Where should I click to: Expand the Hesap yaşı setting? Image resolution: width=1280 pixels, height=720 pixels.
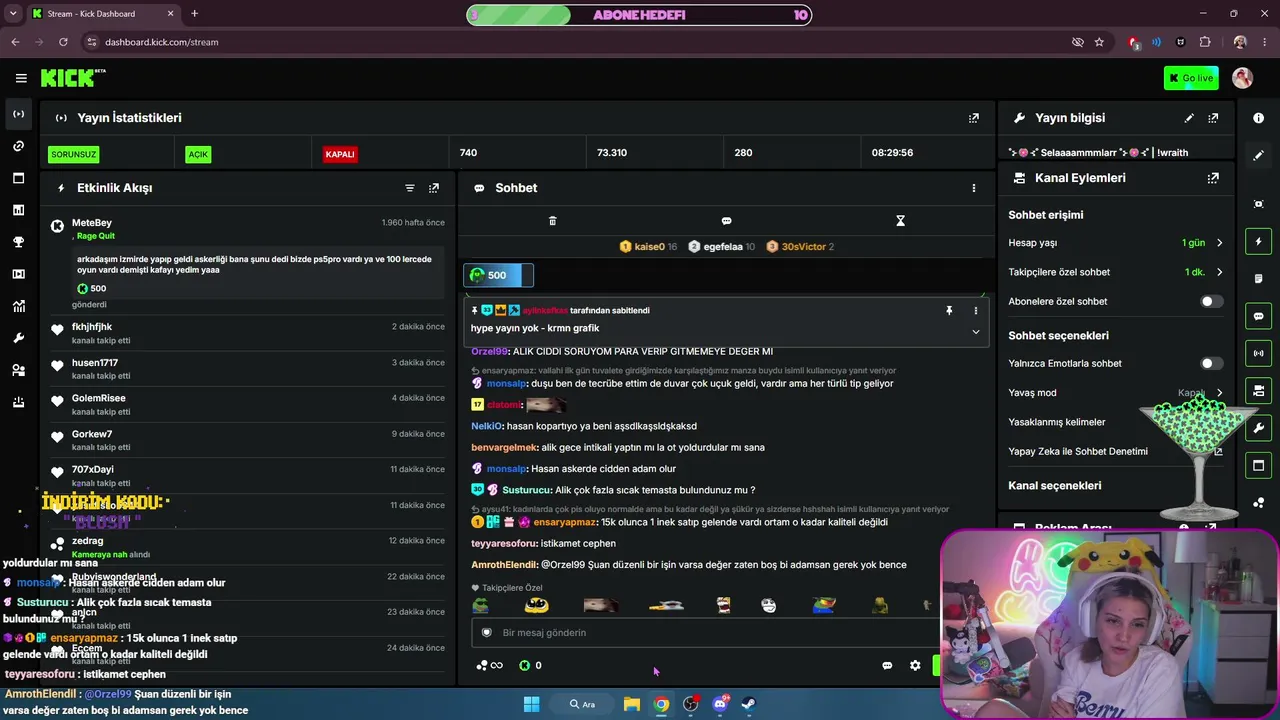1219,243
